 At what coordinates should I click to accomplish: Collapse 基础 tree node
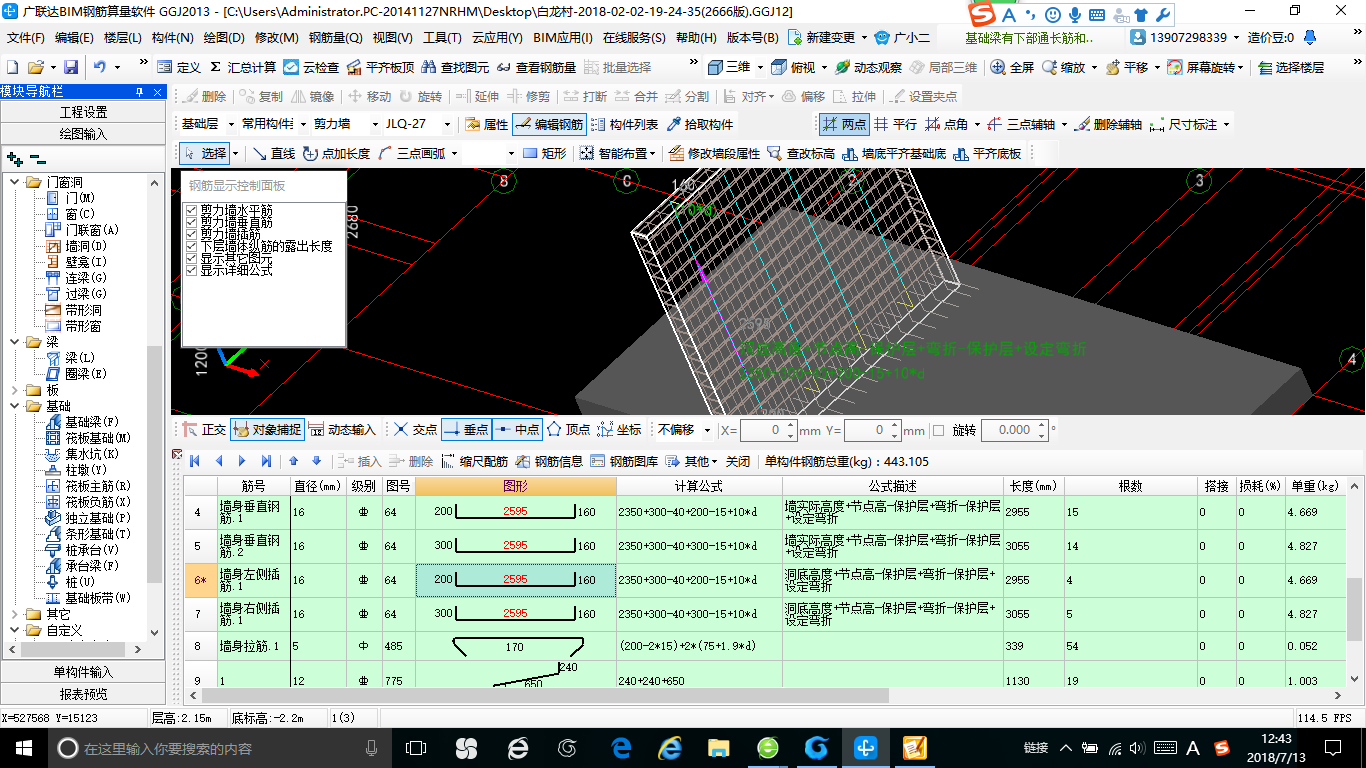point(15,406)
